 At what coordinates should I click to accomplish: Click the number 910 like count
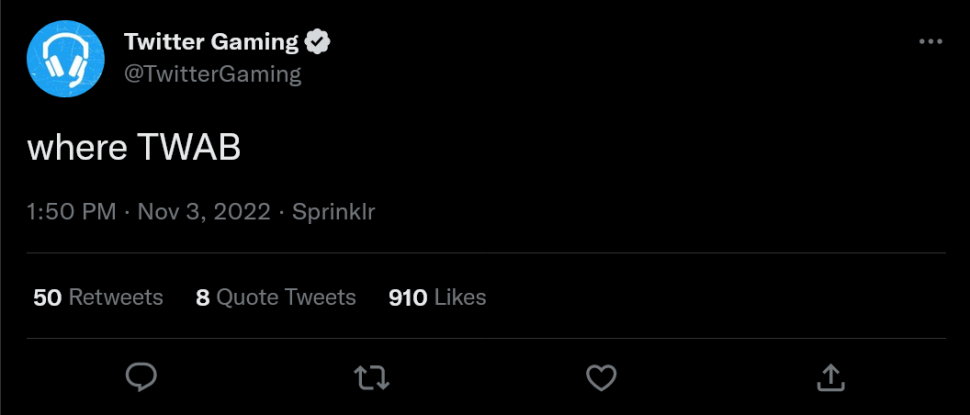(x=408, y=297)
